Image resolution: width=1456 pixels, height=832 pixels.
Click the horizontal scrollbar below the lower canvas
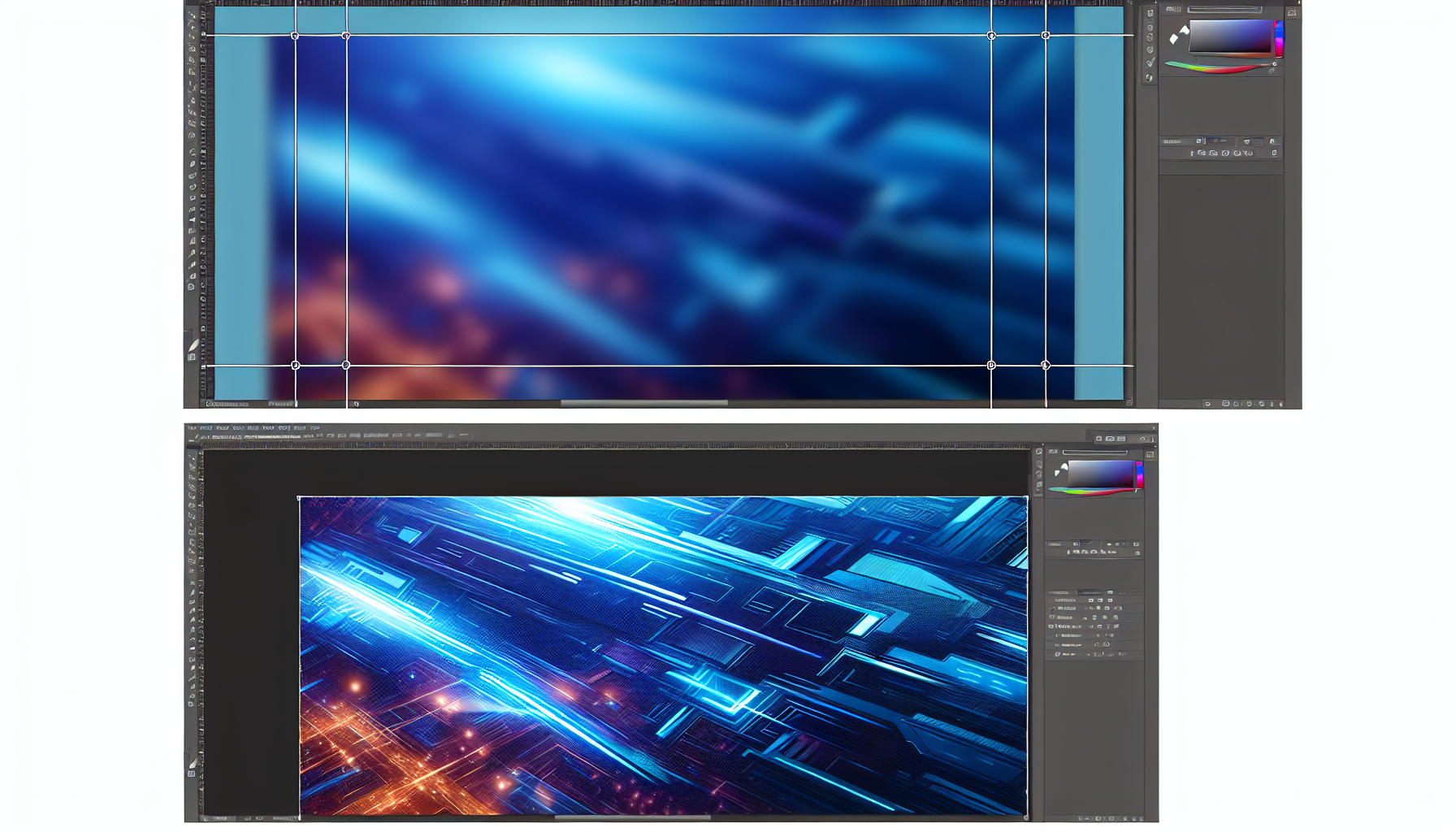pos(632,817)
